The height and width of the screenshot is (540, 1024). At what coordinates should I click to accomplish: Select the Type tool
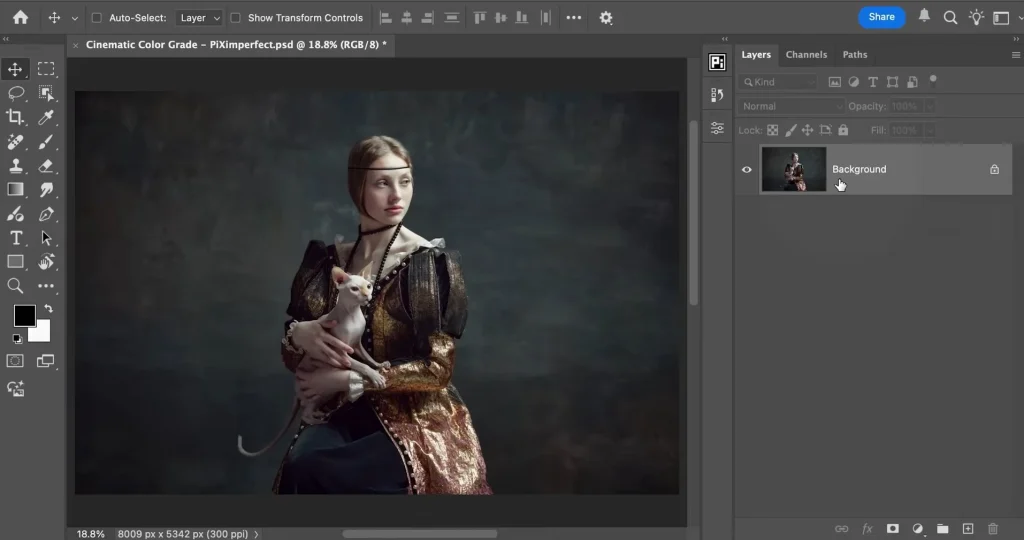pyautogui.click(x=16, y=238)
